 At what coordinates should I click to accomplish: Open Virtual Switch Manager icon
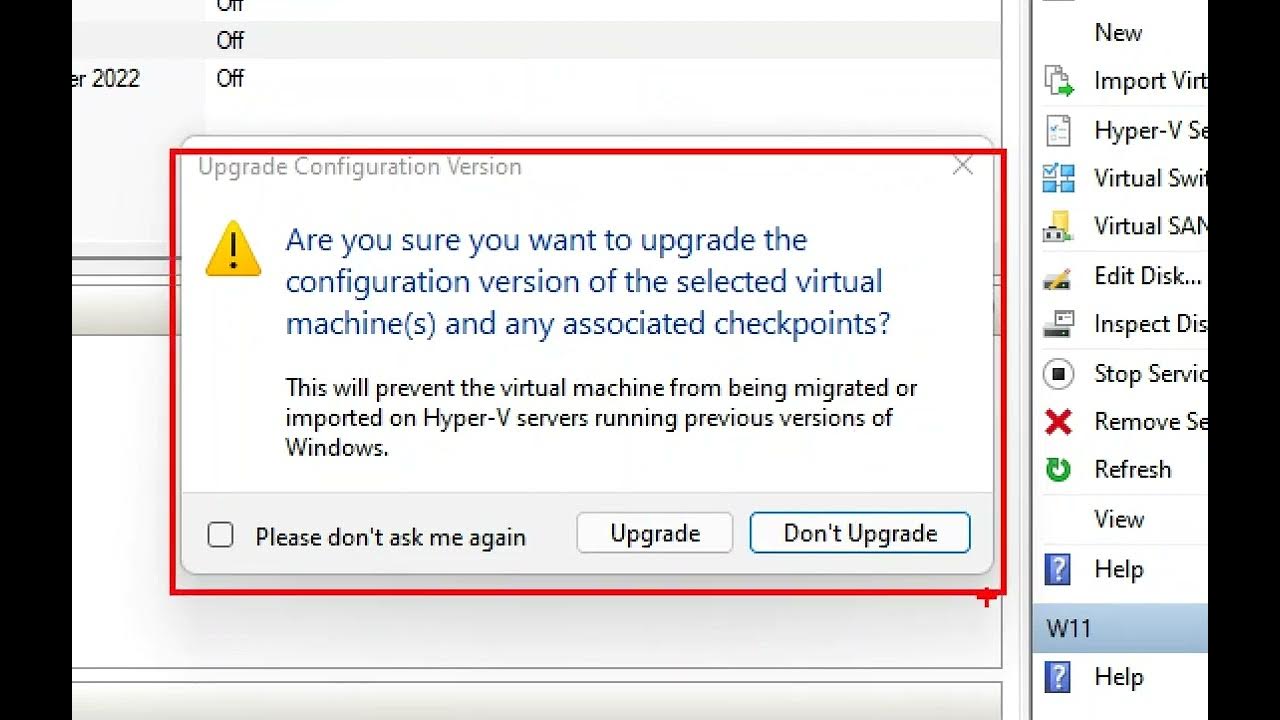tap(1058, 178)
